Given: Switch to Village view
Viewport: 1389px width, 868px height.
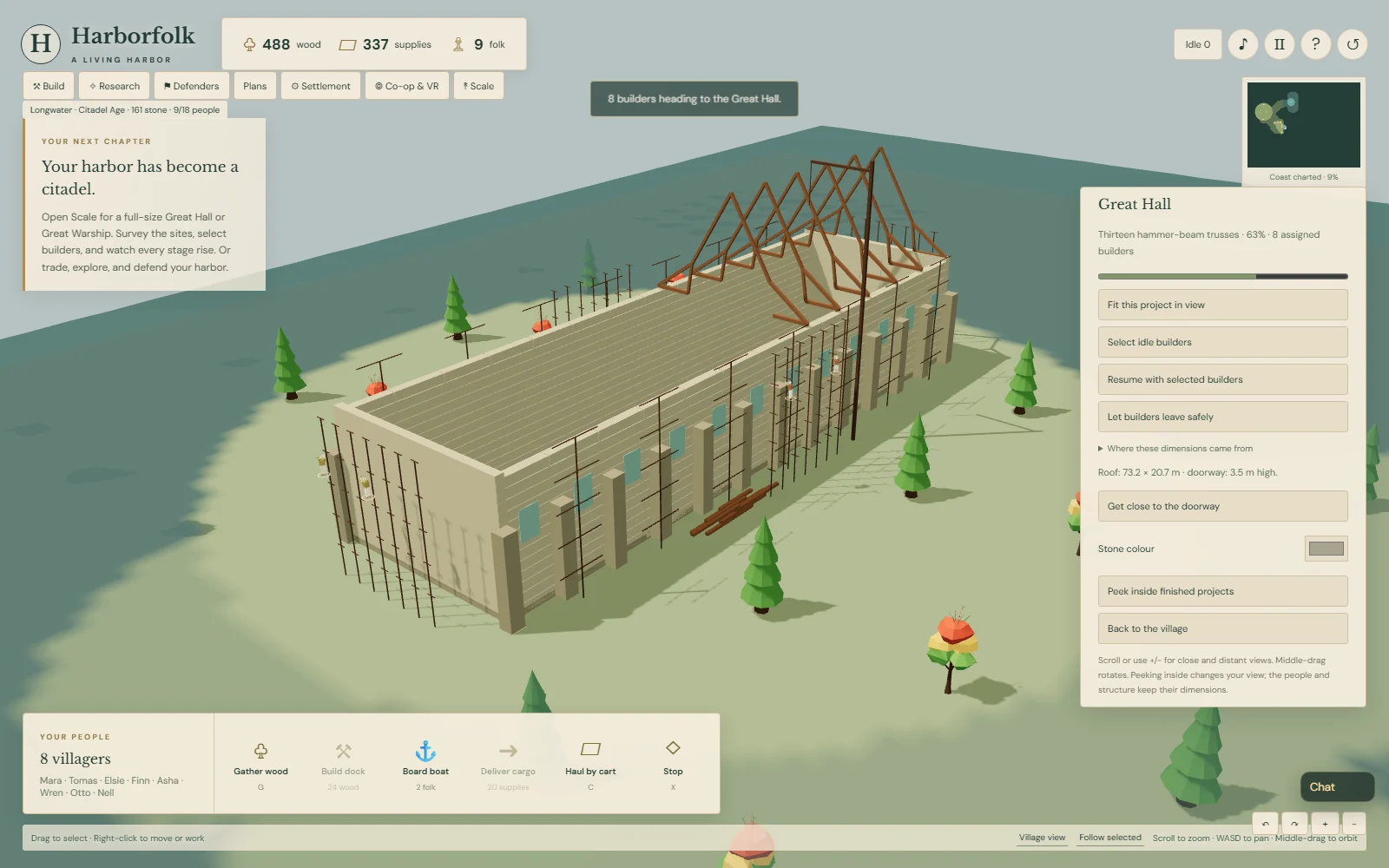Looking at the screenshot, I should click(1042, 838).
